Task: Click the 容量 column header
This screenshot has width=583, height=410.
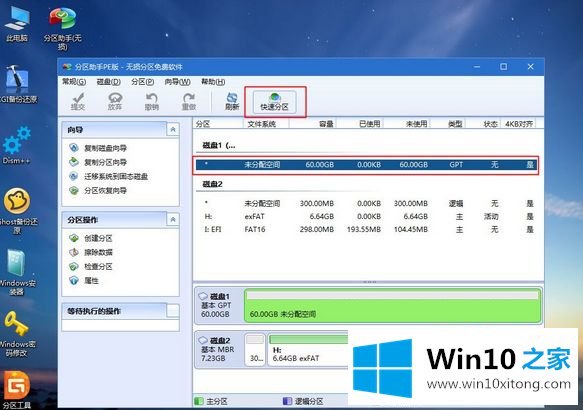Action: (x=312, y=124)
